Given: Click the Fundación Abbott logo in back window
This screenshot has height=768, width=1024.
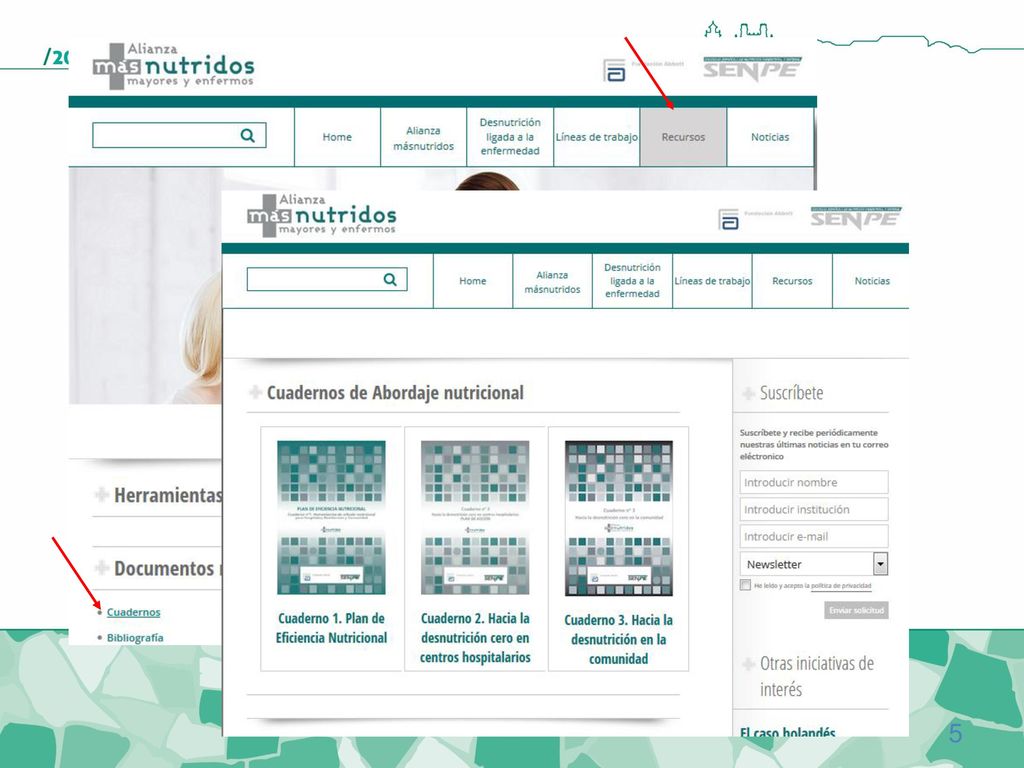Looking at the screenshot, I should [643, 70].
